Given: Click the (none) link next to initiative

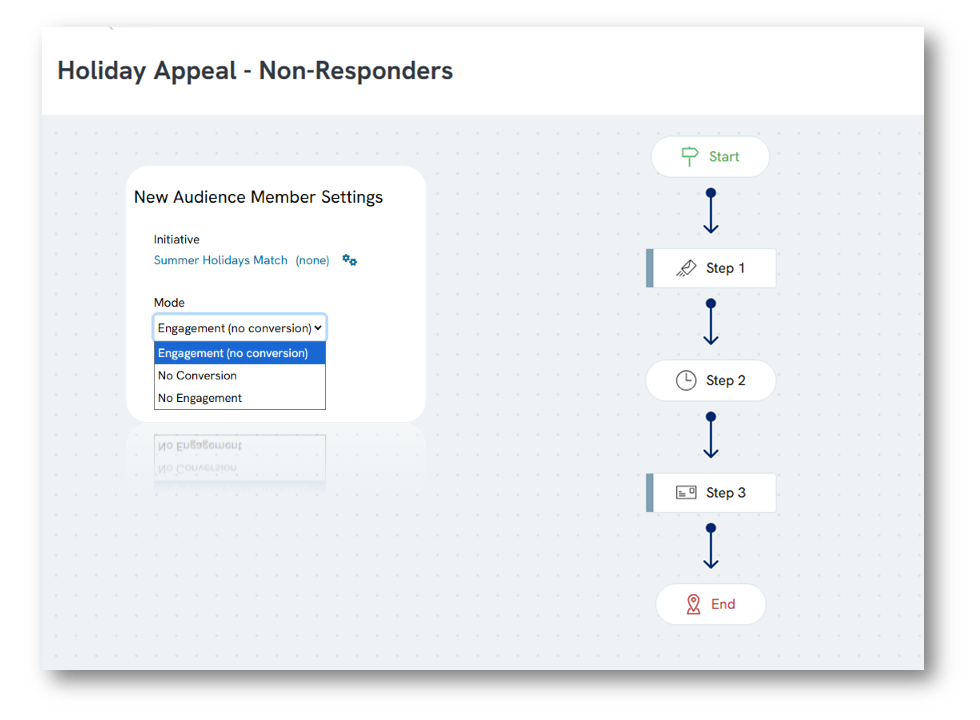Looking at the screenshot, I should click(312, 260).
